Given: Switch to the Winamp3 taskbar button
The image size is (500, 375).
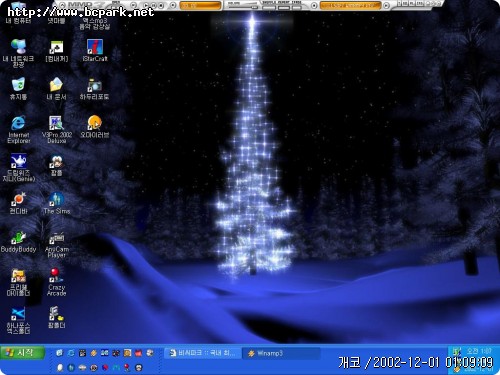Looking at the screenshot, I should point(281,353).
